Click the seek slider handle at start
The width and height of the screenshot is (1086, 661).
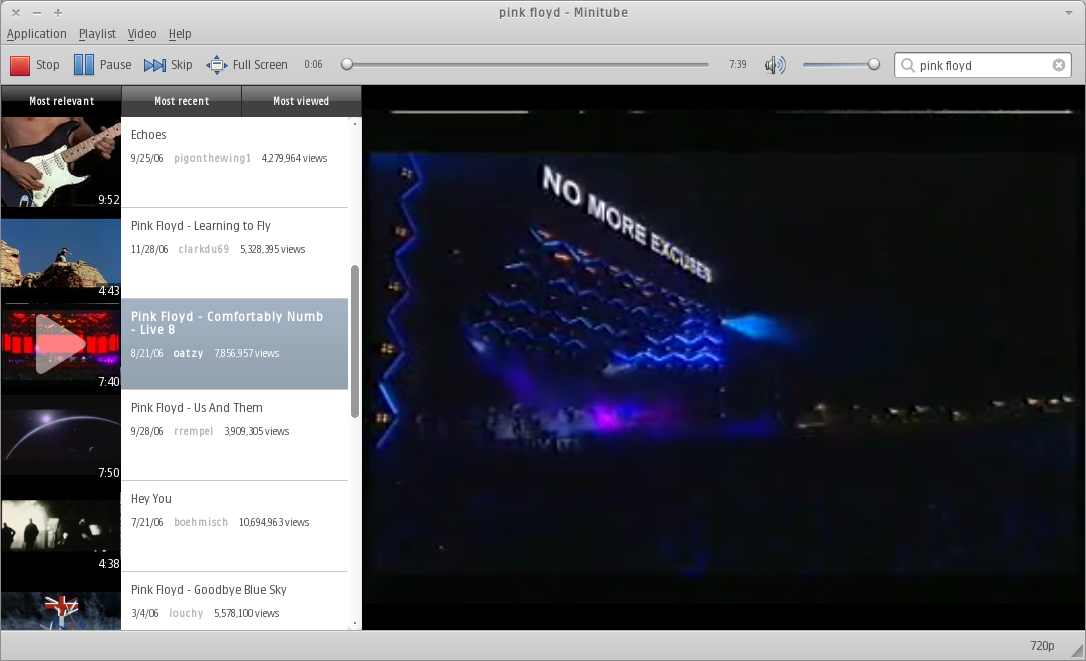347,64
